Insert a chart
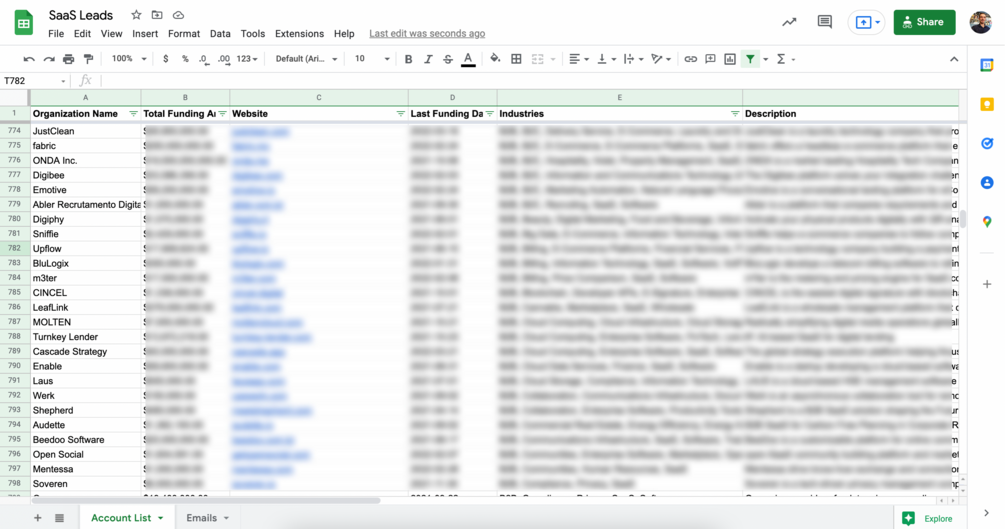The width and height of the screenshot is (1005, 529). (730, 59)
